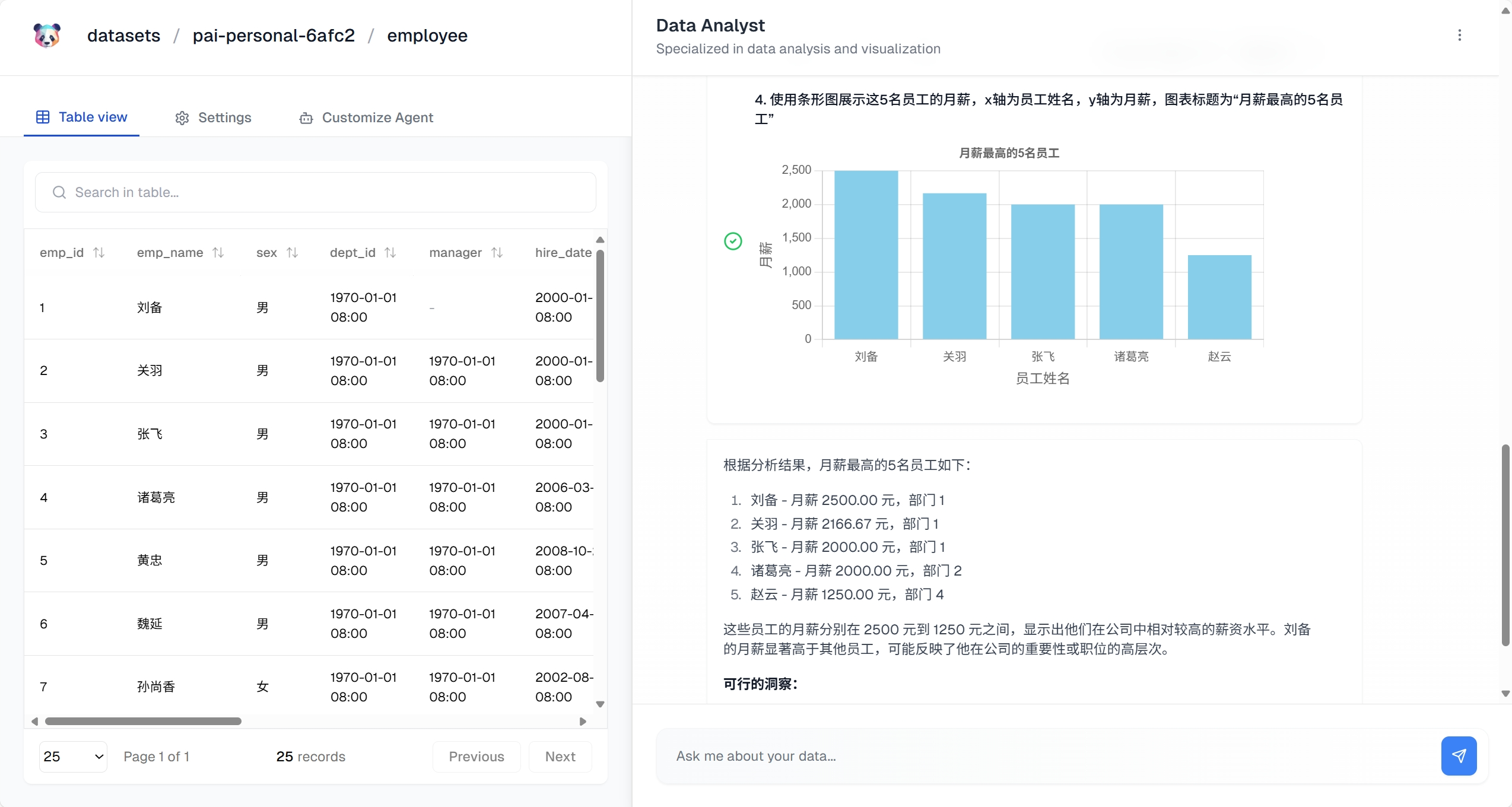Sort by emp_id column arrows

99,253
